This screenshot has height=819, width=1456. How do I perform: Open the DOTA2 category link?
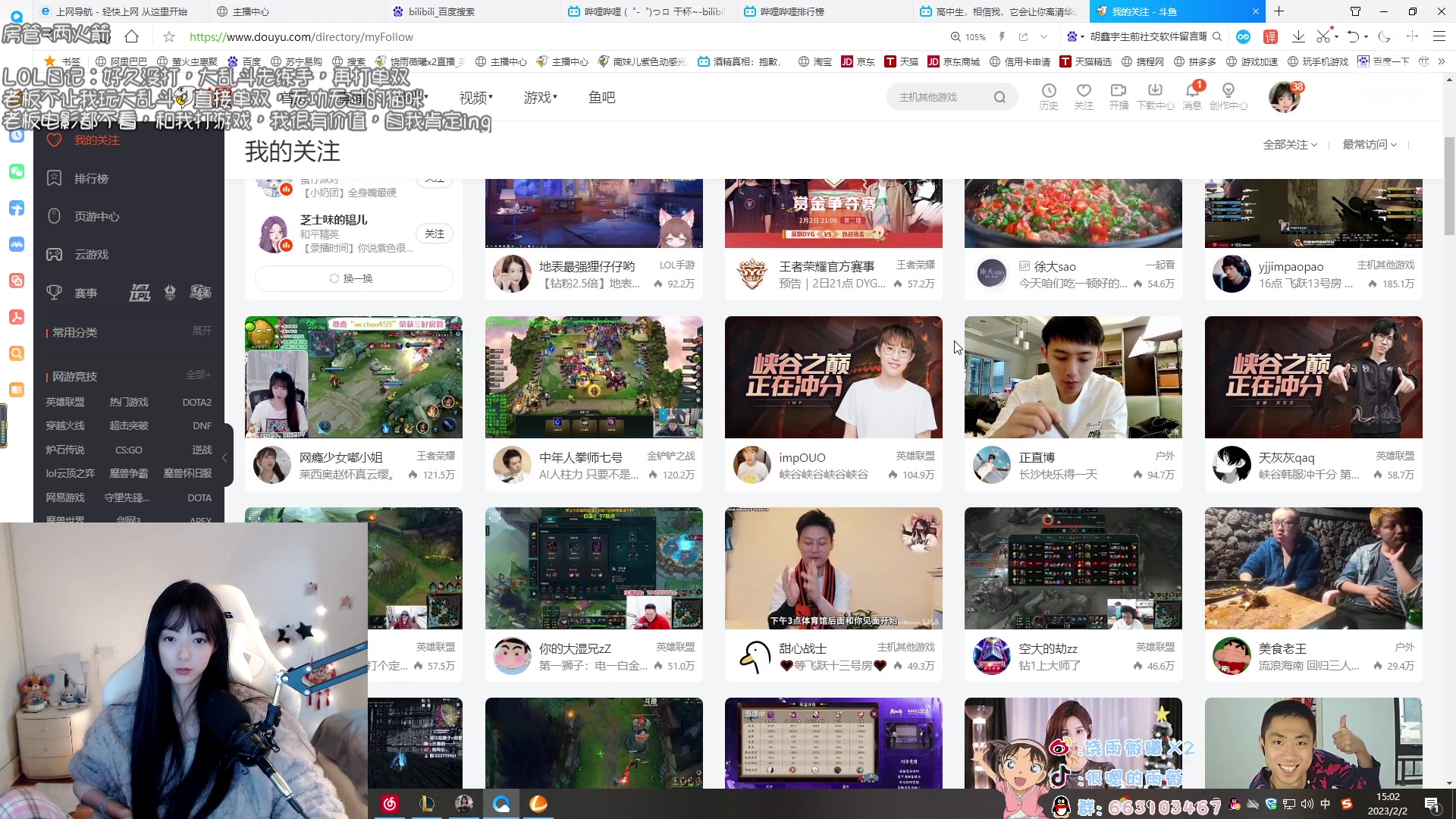coord(196,402)
